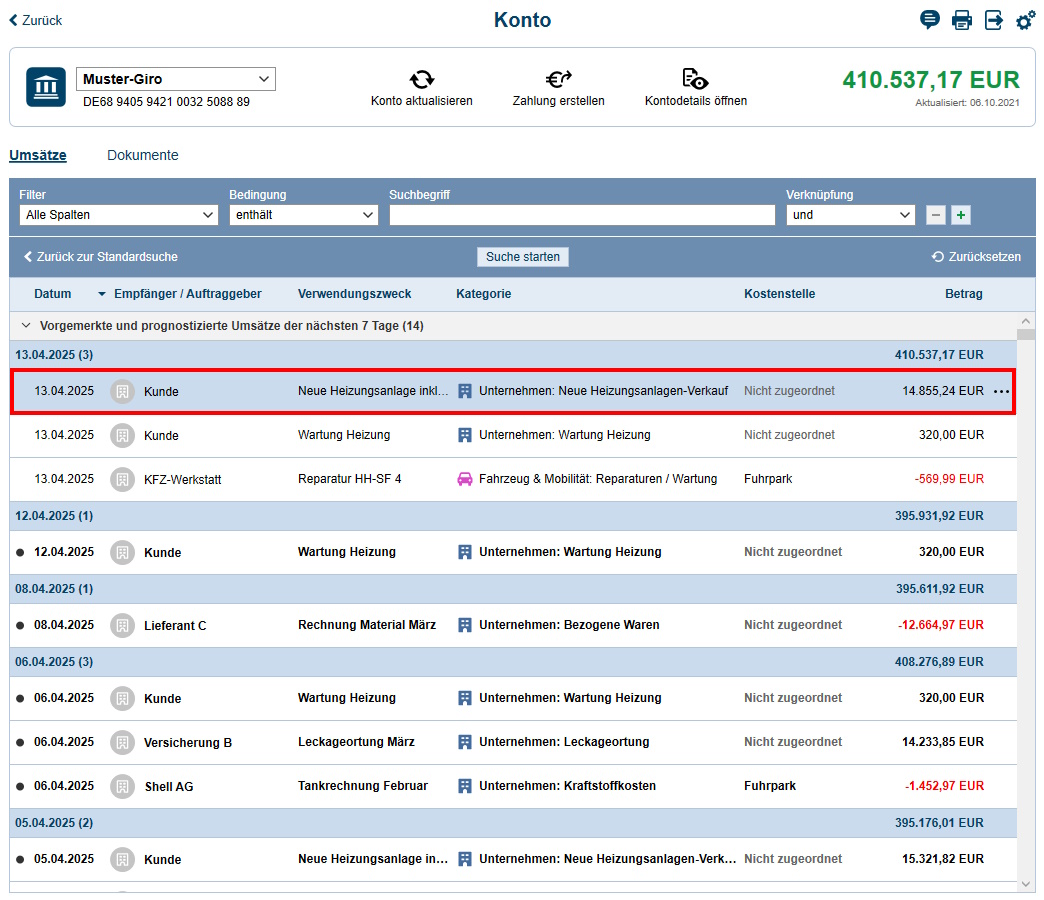Click Suche starten button

(x=523, y=256)
